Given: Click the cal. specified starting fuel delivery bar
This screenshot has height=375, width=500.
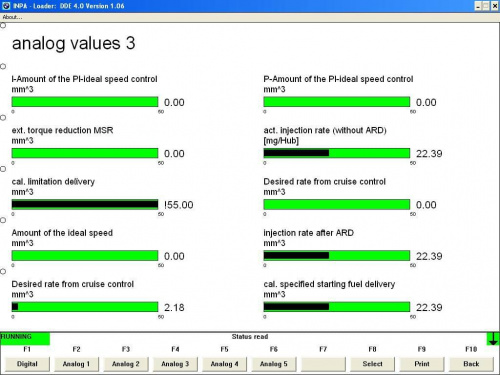Looking at the screenshot, I should (x=337, y=307).
